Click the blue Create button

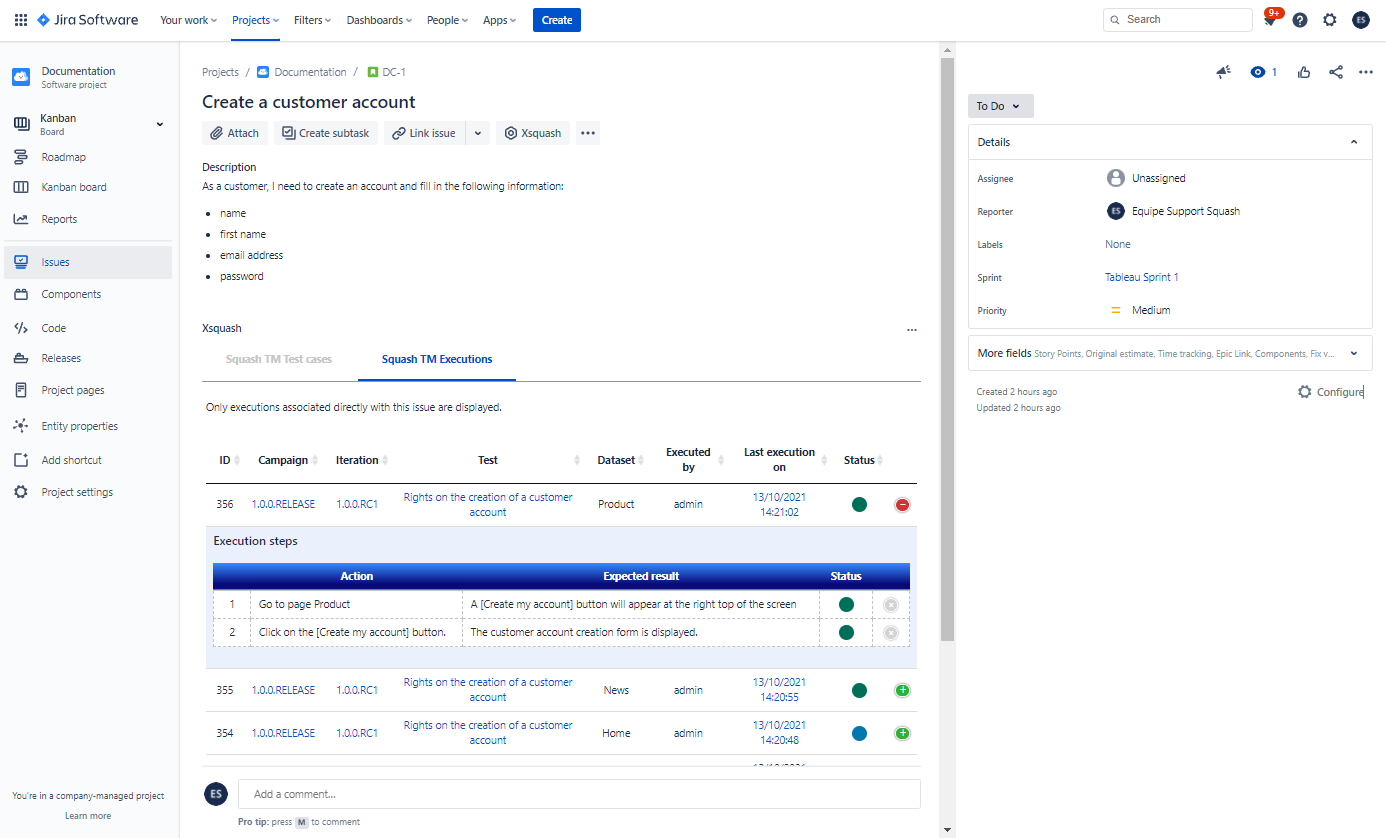(557, 20)
